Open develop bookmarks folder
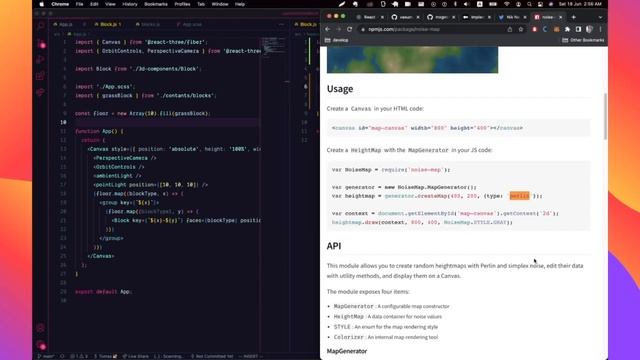Screen dimensions: 640x360 click(337, 40)
